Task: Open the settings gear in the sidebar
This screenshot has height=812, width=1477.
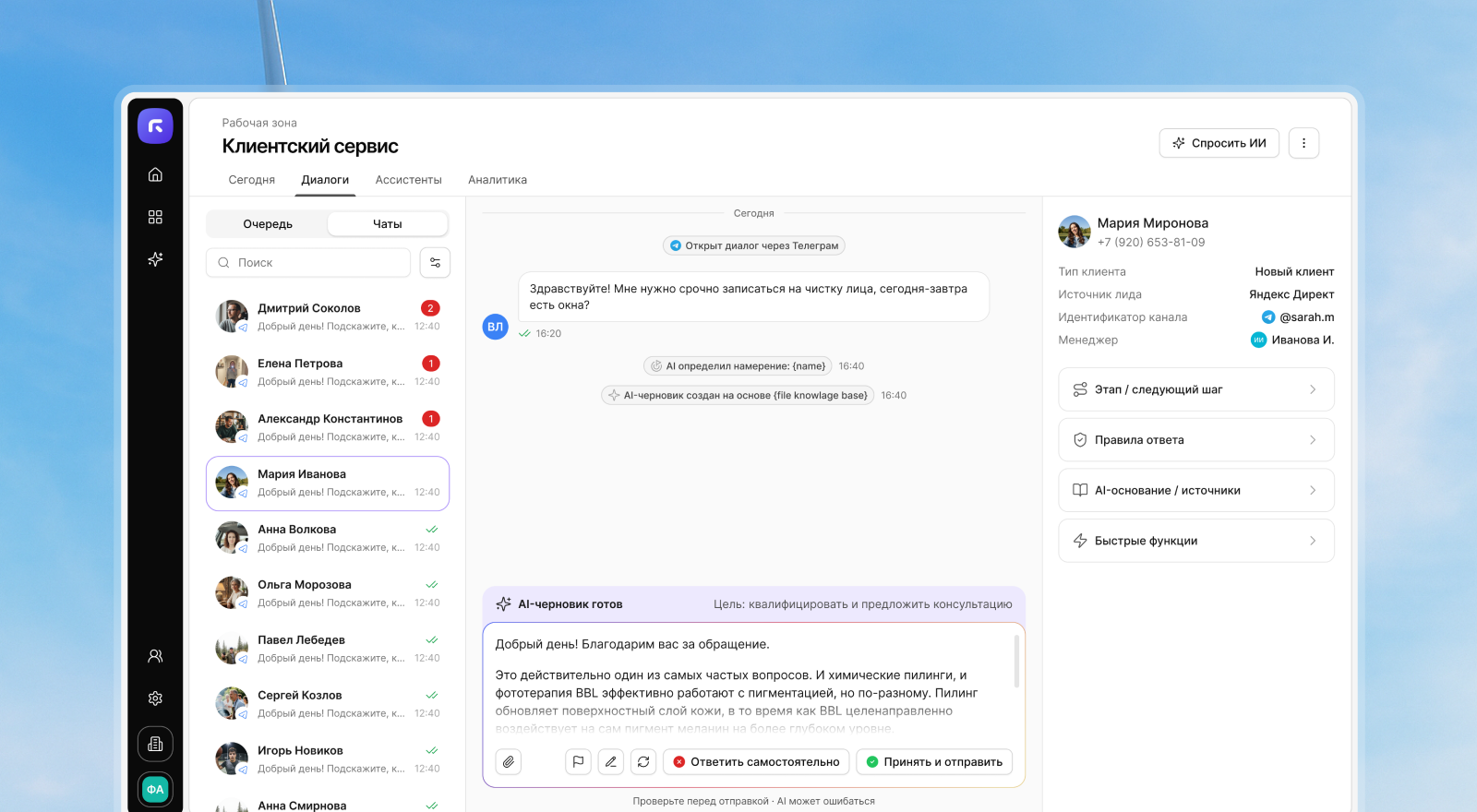Action: (x=155, y=699)
